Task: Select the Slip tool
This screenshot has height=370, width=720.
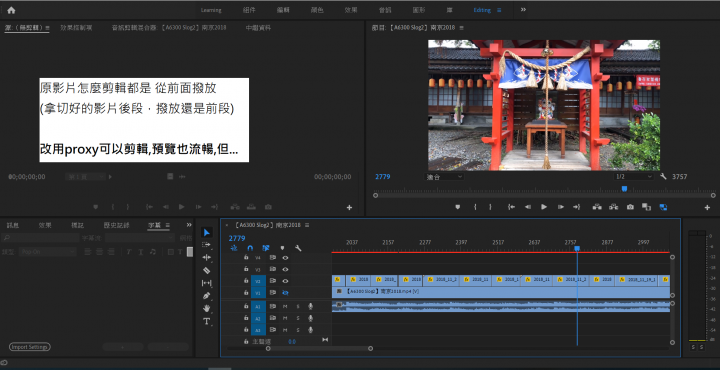Action: click(207, 283)
